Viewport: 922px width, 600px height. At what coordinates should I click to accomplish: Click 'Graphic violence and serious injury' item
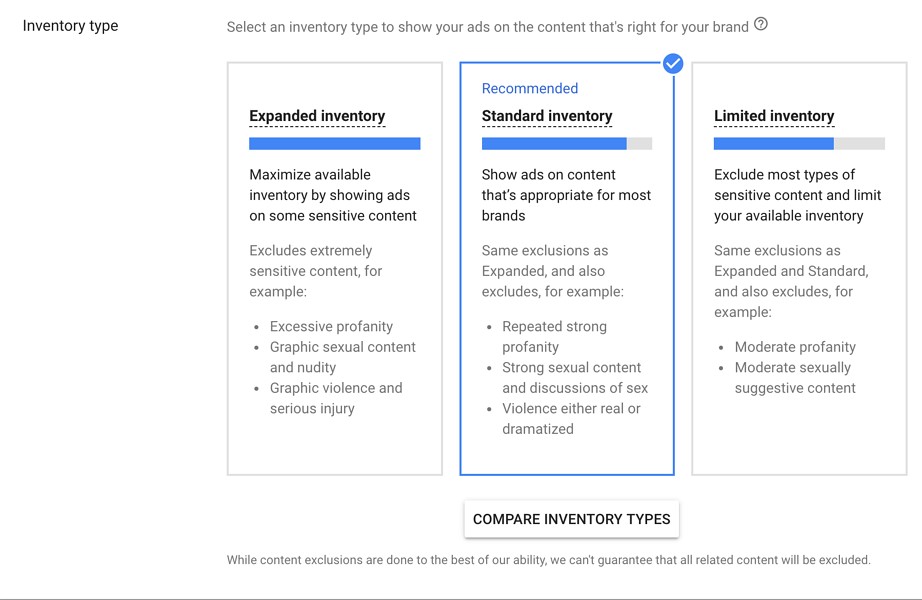tap(336, 398)
